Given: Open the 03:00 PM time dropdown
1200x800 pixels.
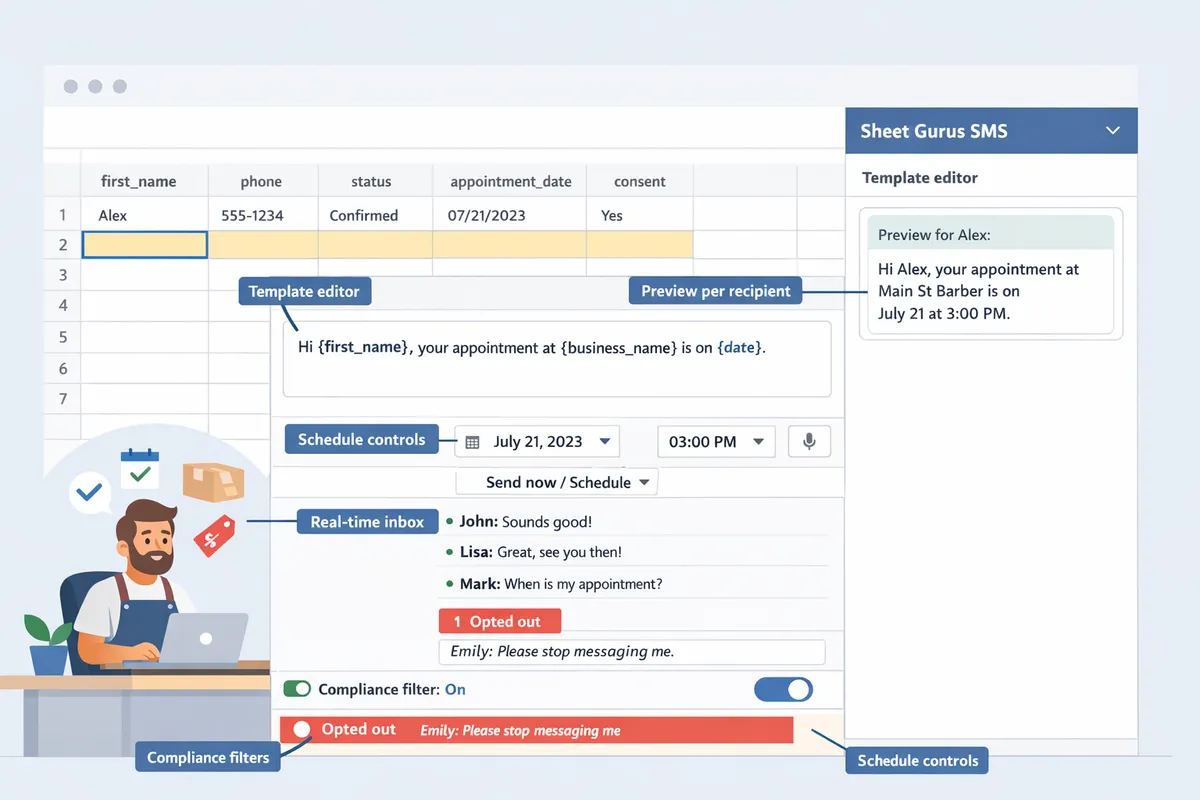Looking at the screenshot, I should tap(716, 442).
